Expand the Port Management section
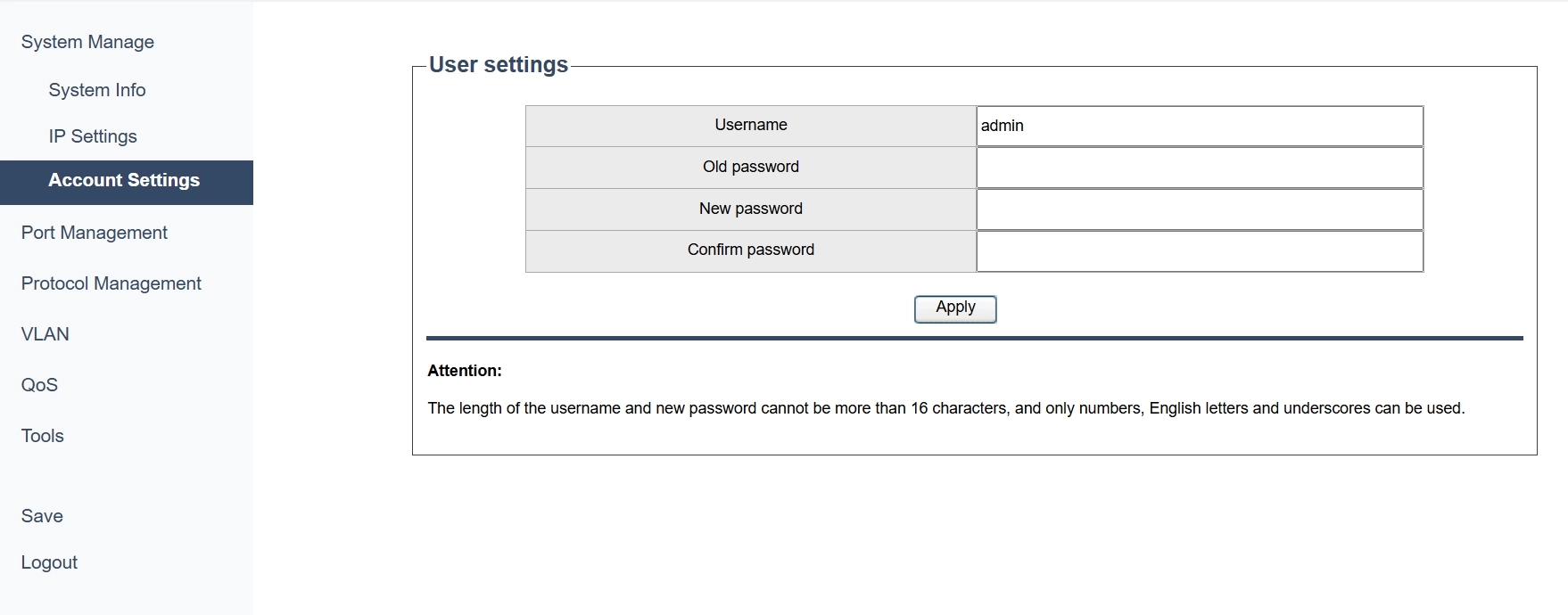Screen dimensions: 1568x615 [x=95, y=233]
